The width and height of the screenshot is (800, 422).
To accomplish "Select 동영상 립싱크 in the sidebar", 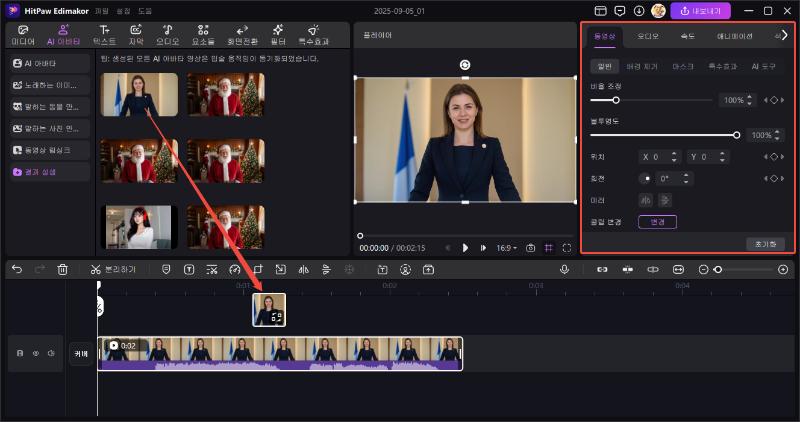I will (x=49, y=151).
